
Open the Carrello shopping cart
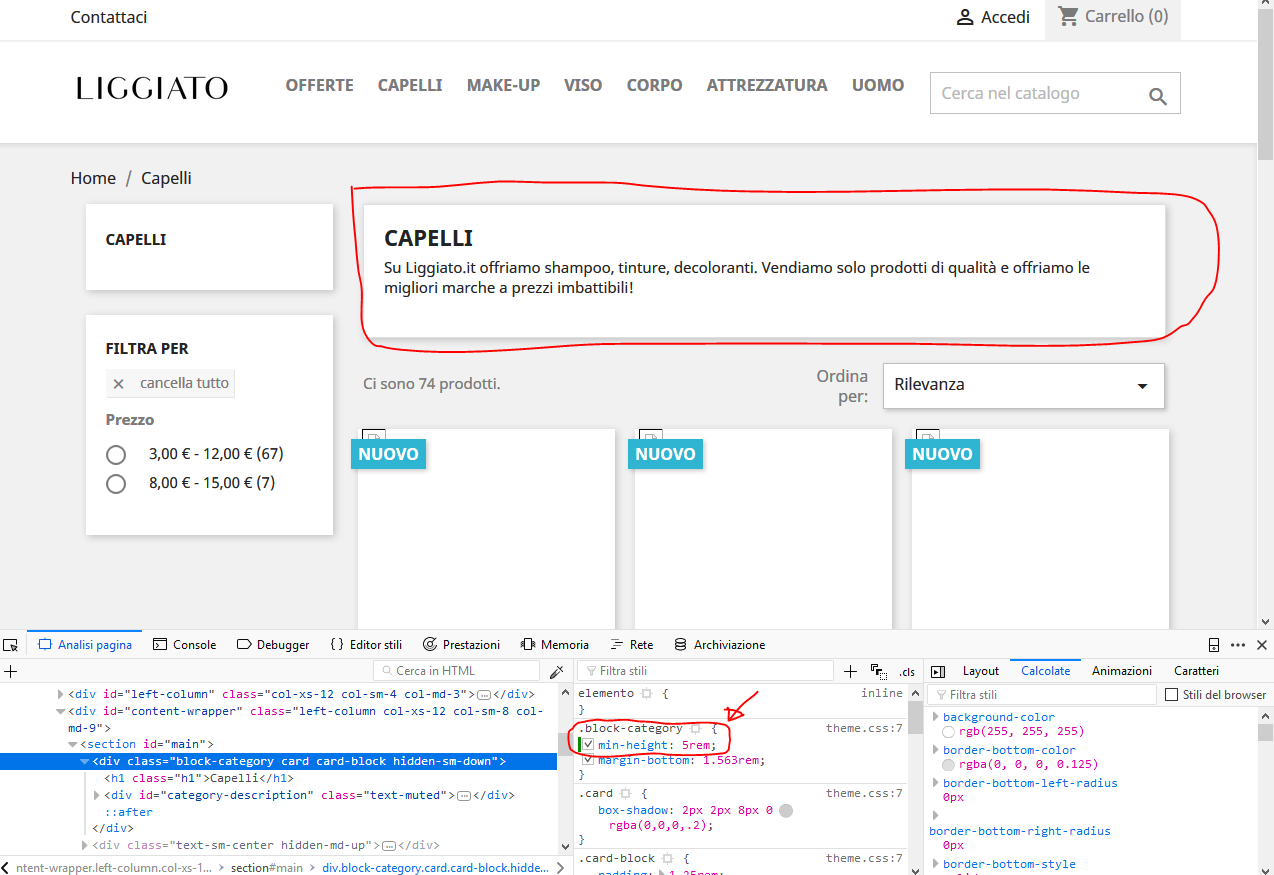pos(1113,17)
